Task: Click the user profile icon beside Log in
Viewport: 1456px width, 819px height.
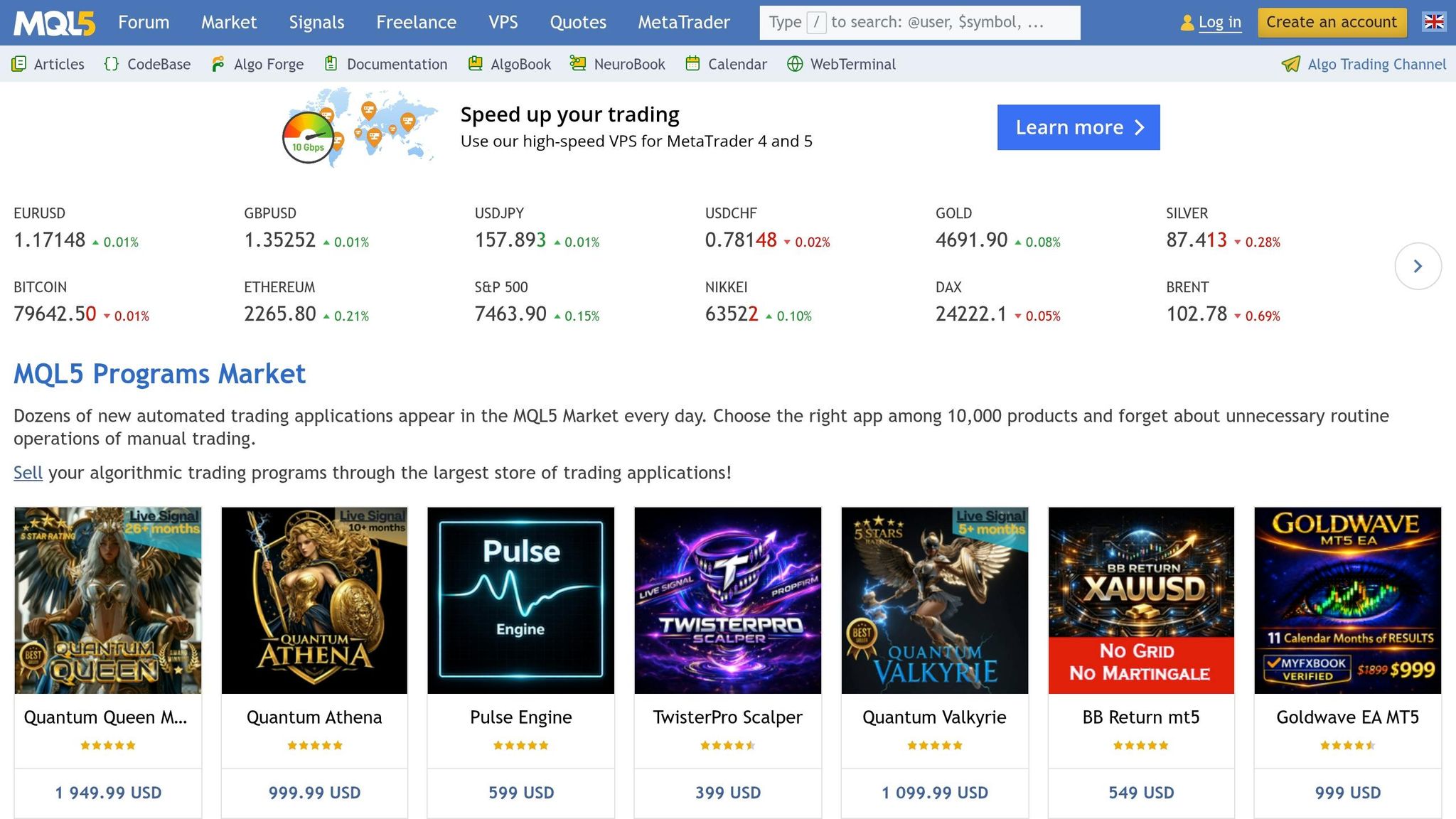Action: click(x=1187, y=23)
